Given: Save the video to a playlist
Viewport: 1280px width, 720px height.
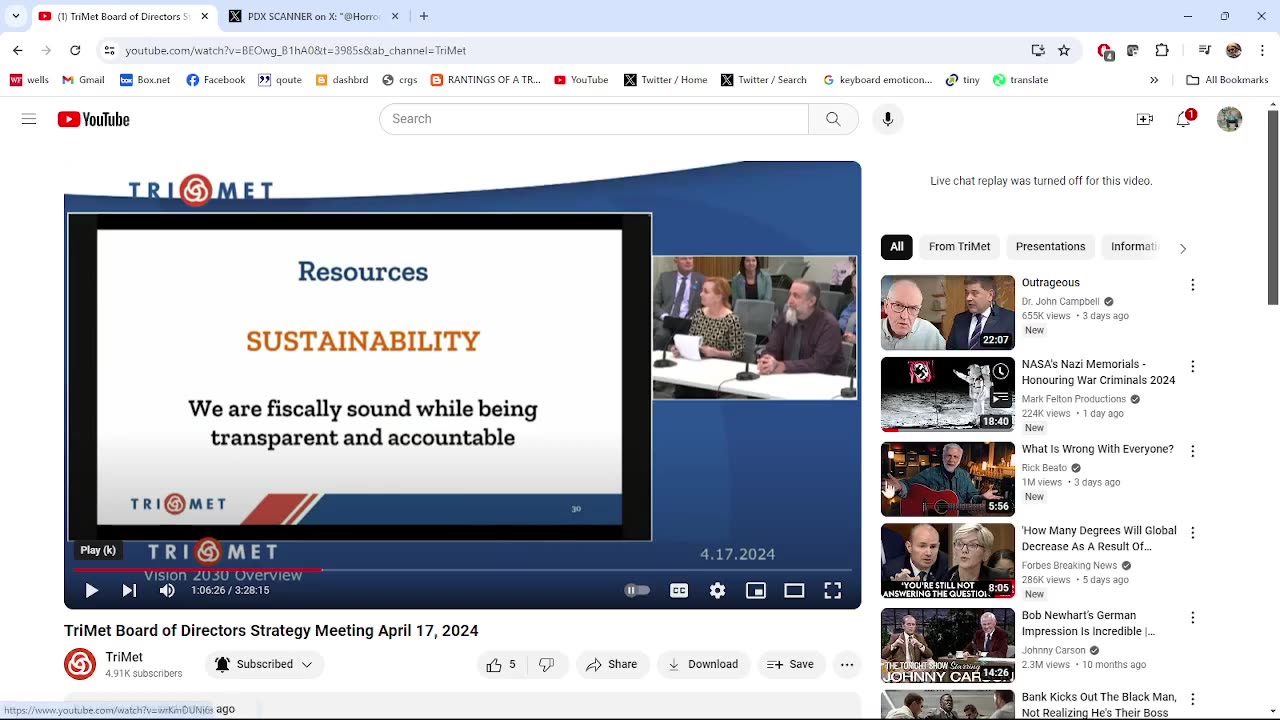Looking at the screenshot, I should click(x=790, y=664).
